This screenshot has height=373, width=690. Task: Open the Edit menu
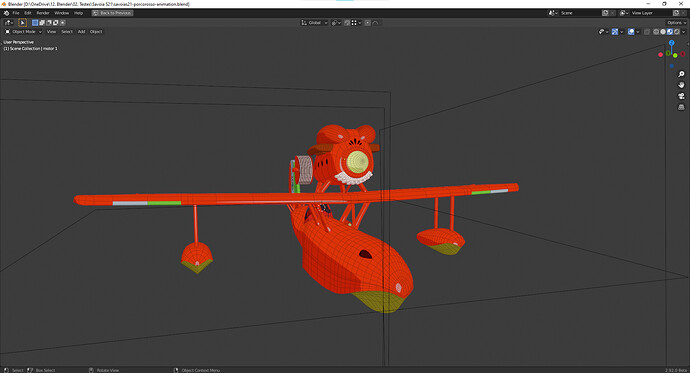coord(28,13)
